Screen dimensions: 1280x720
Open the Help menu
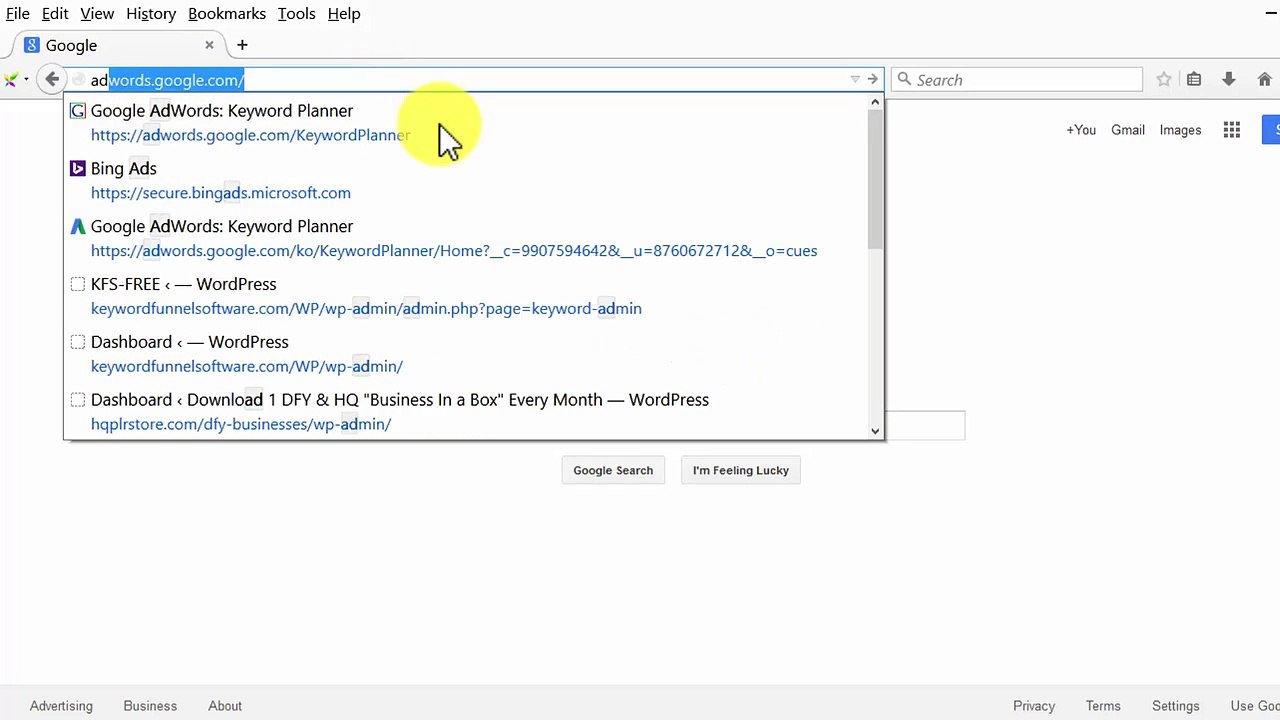(x=344, y=14)
